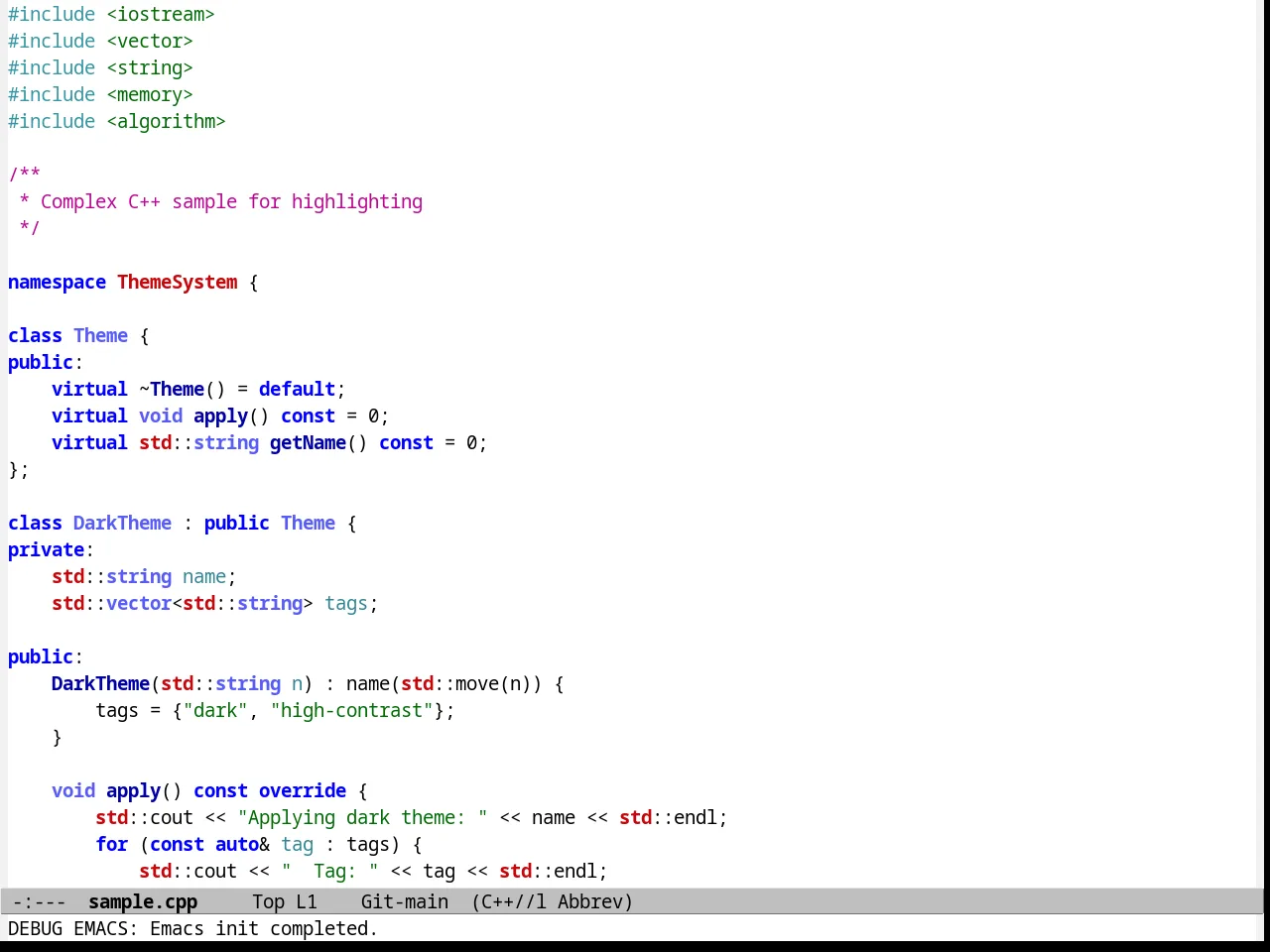Click the 'for' keyword
1270x952 pixels.
coord(112,844)
